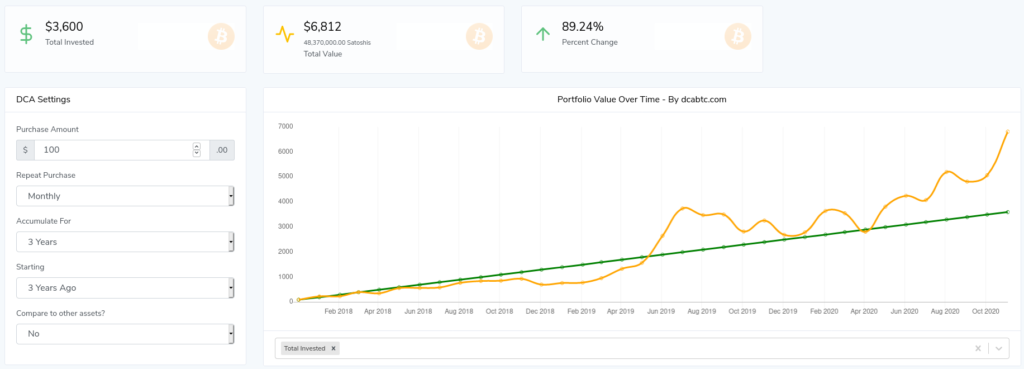Click the Apr 2020 axis label
The height and width of the screenshot is (369, 1024).
pyautogui.click(x=863, y=312)
